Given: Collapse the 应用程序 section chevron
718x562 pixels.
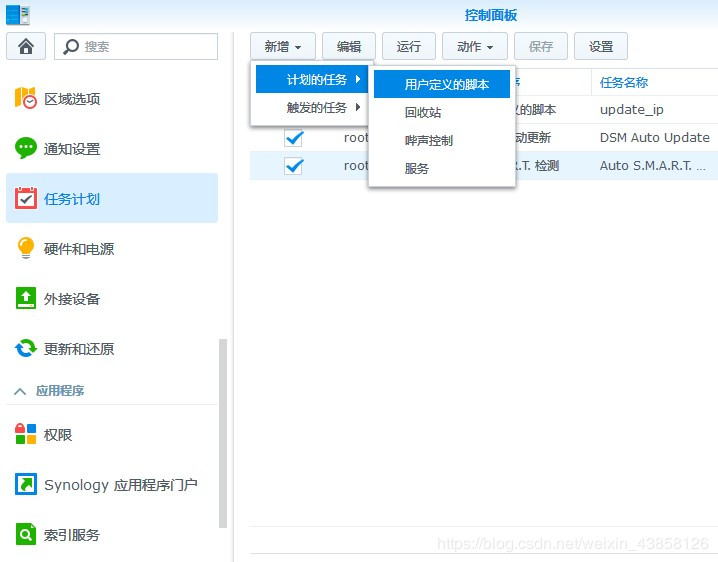Looking at the screenshot, I should (20, 391).
